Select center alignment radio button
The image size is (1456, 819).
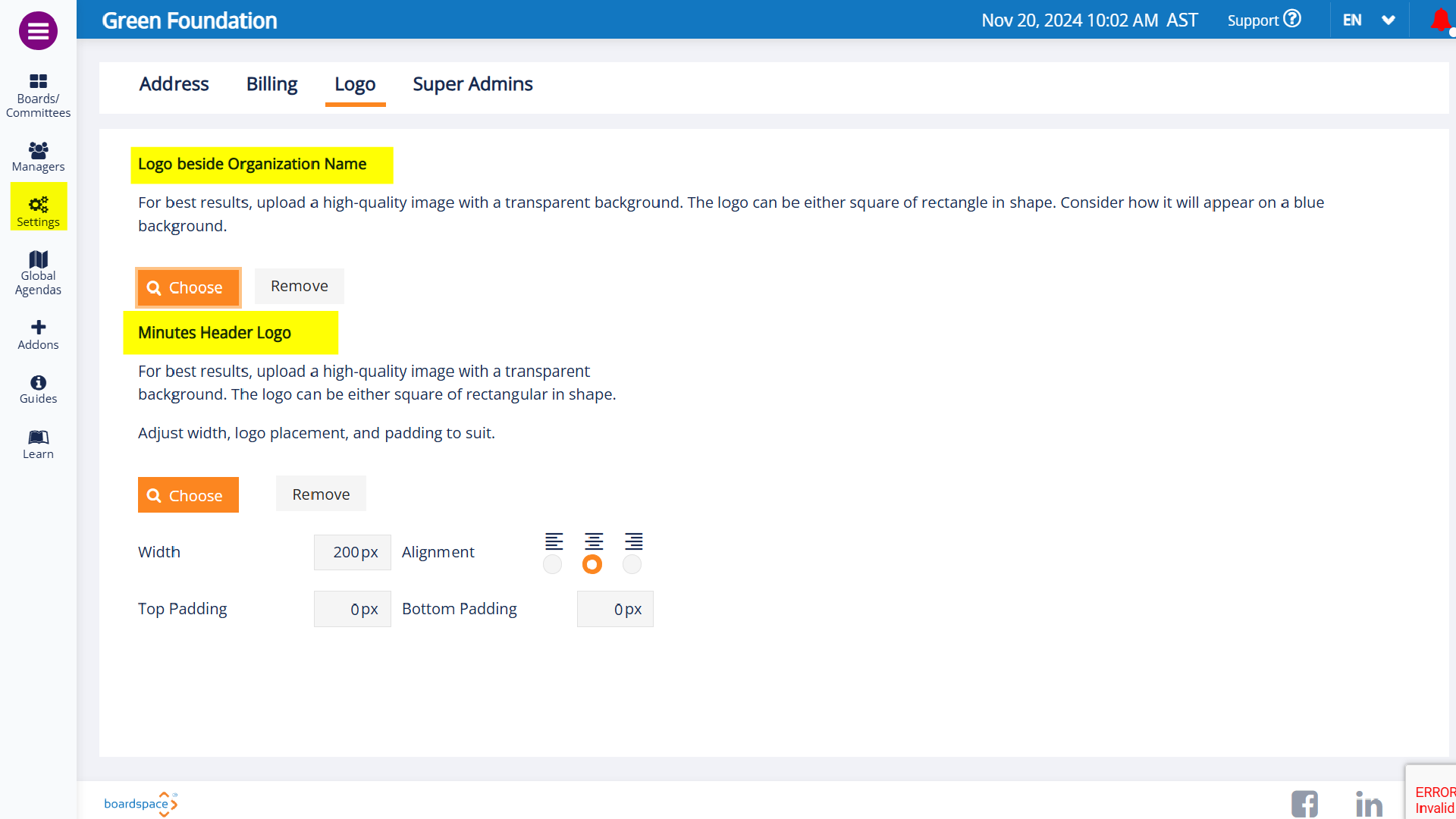pos(592,564)
